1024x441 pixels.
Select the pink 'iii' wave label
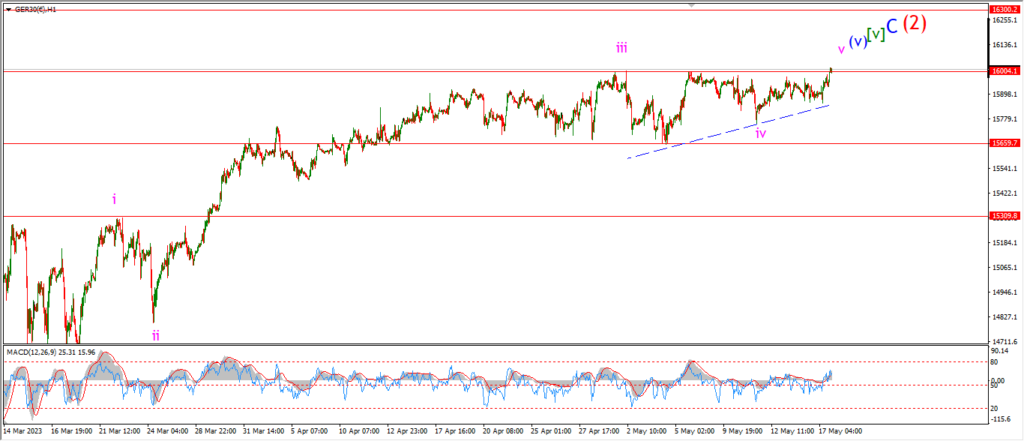pos(621,47)
